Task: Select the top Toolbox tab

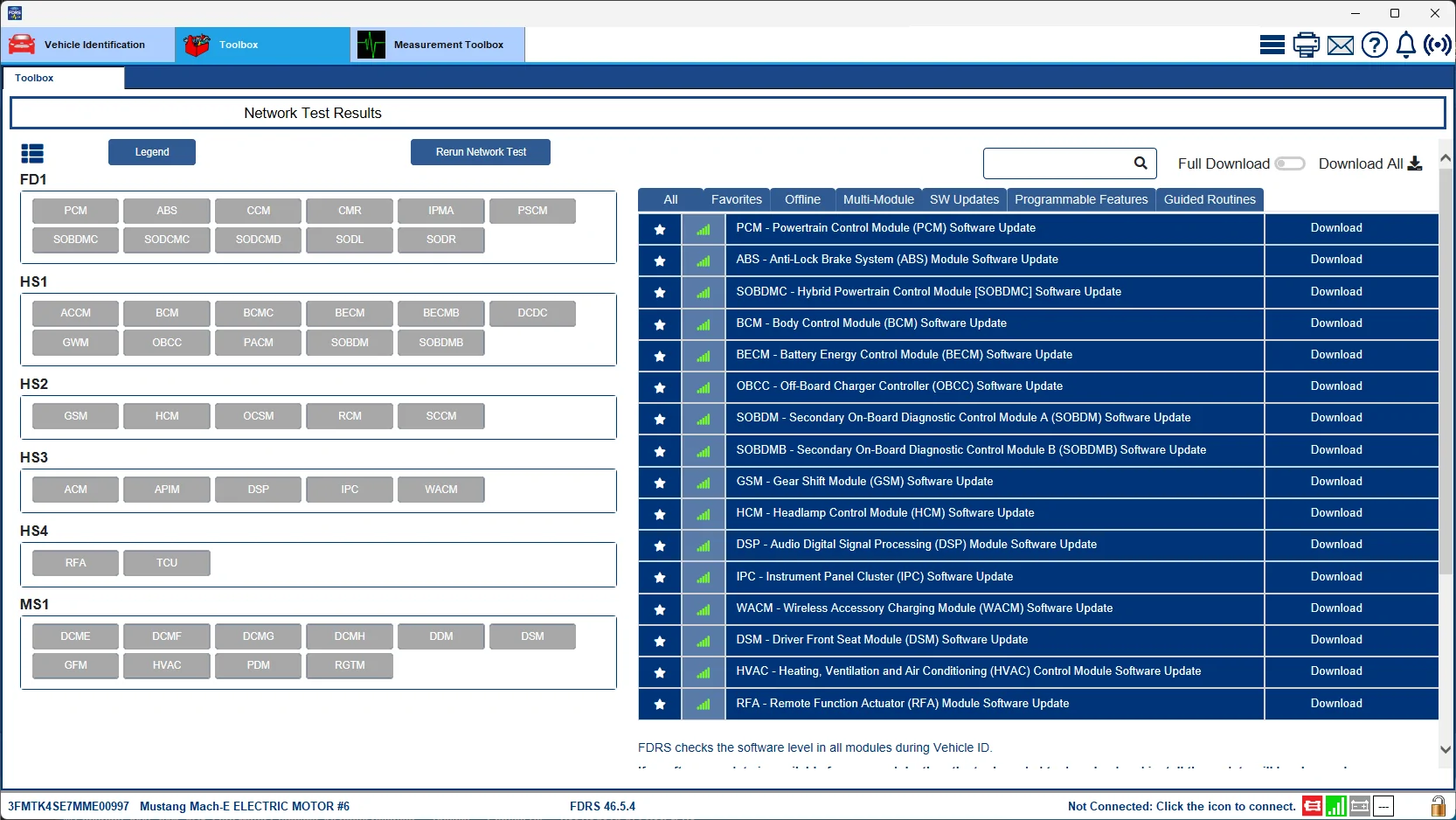Action: (262, 45)
